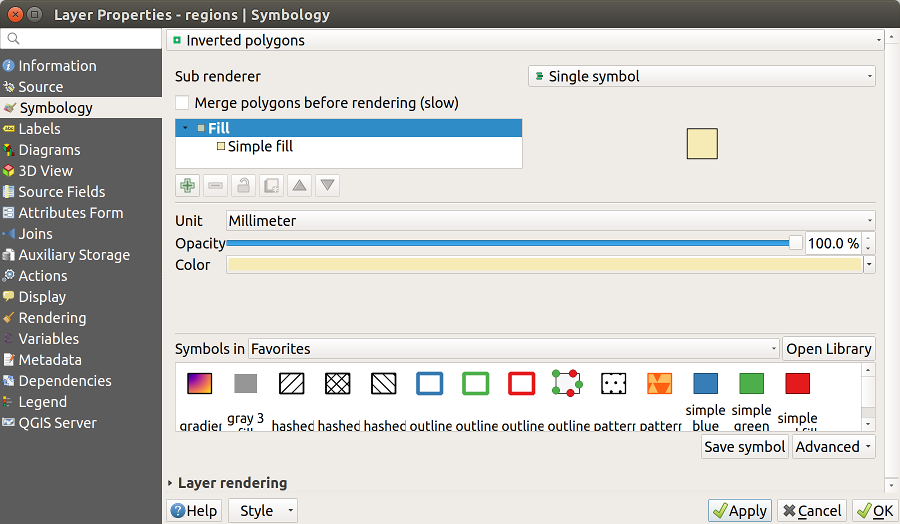The width and height of the screenshot is (900, 524).
Task: Select Simple fill in the symbol tree
Action: click(260, 147)
